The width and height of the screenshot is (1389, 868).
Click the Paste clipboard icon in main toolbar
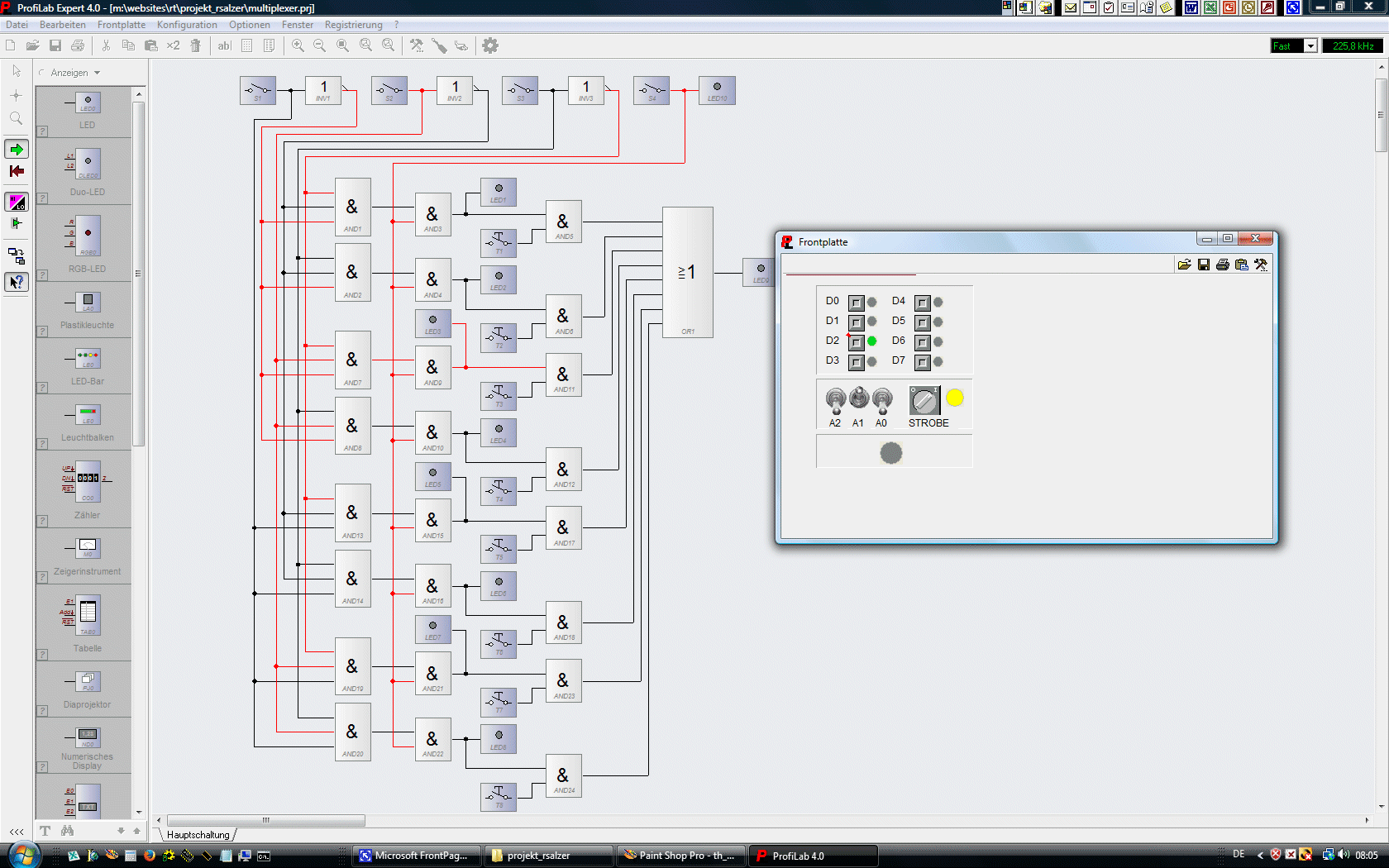click(150, 45)
